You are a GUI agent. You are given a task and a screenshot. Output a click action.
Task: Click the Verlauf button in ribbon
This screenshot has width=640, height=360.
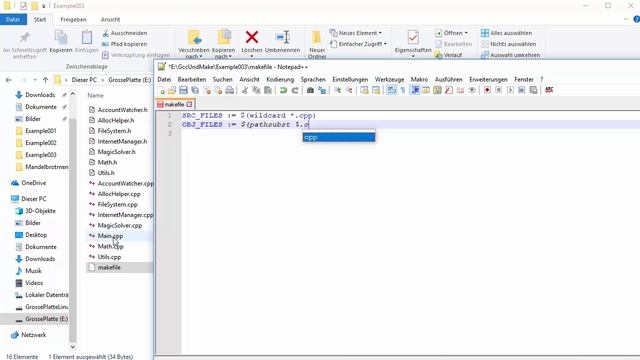click(x=449, y=55)
